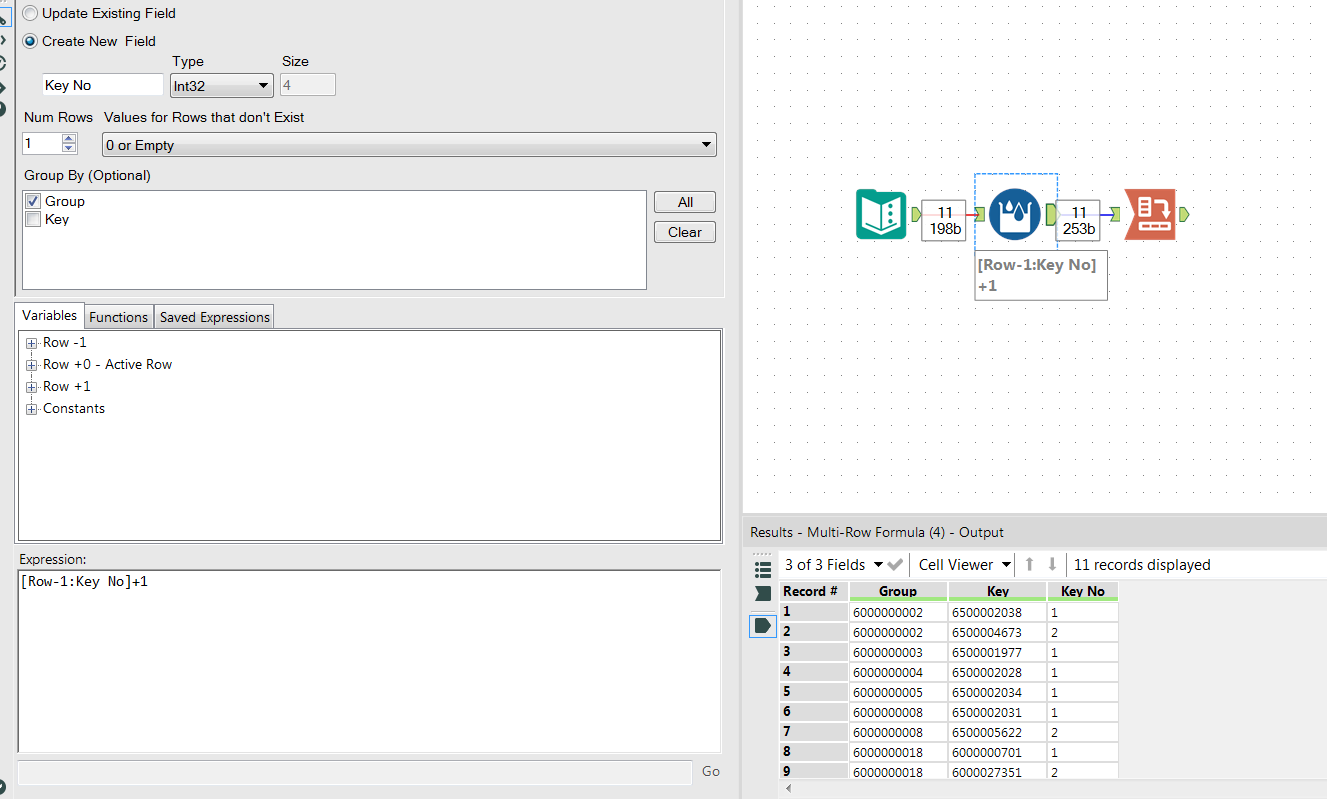
Task: Open the Multi-Row Formula tool icon
Action: click(1015, 214)
